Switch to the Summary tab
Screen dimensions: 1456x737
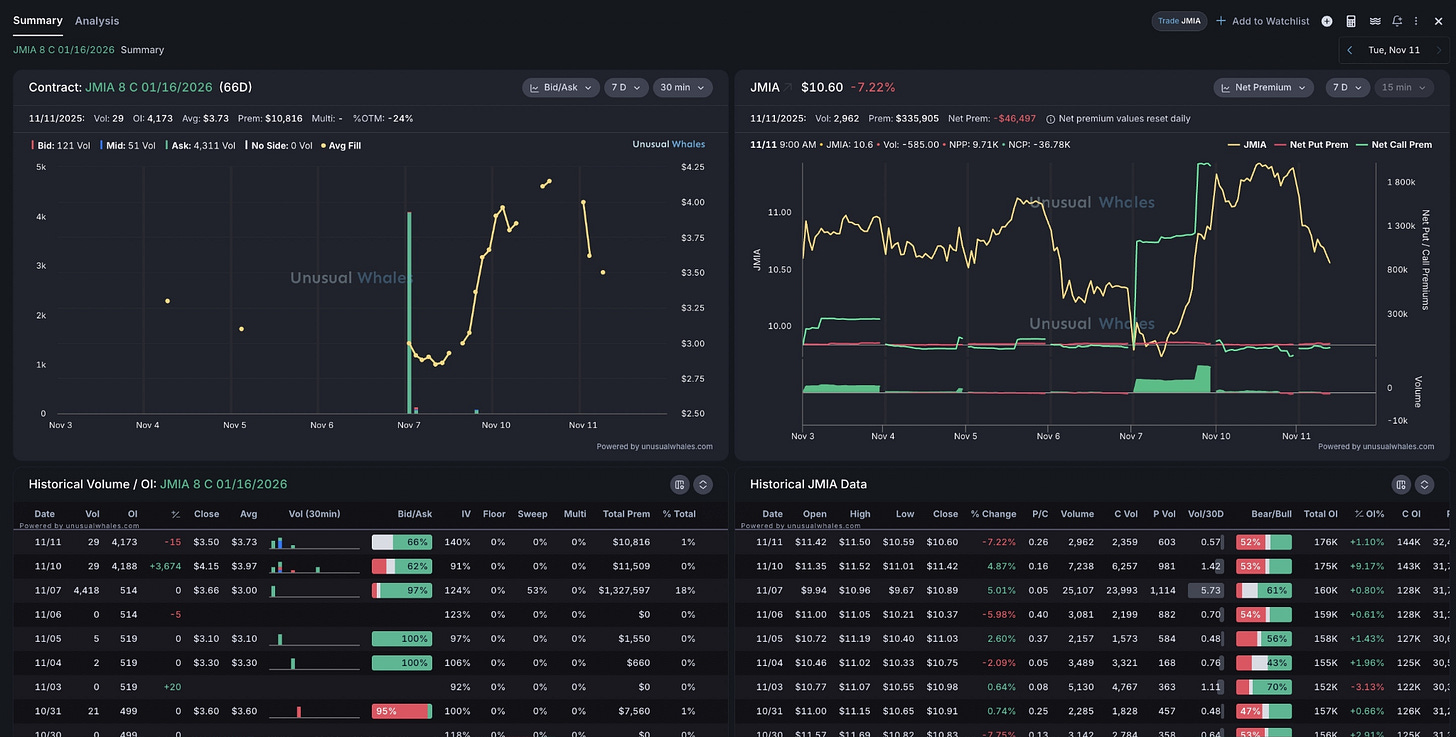38,20
